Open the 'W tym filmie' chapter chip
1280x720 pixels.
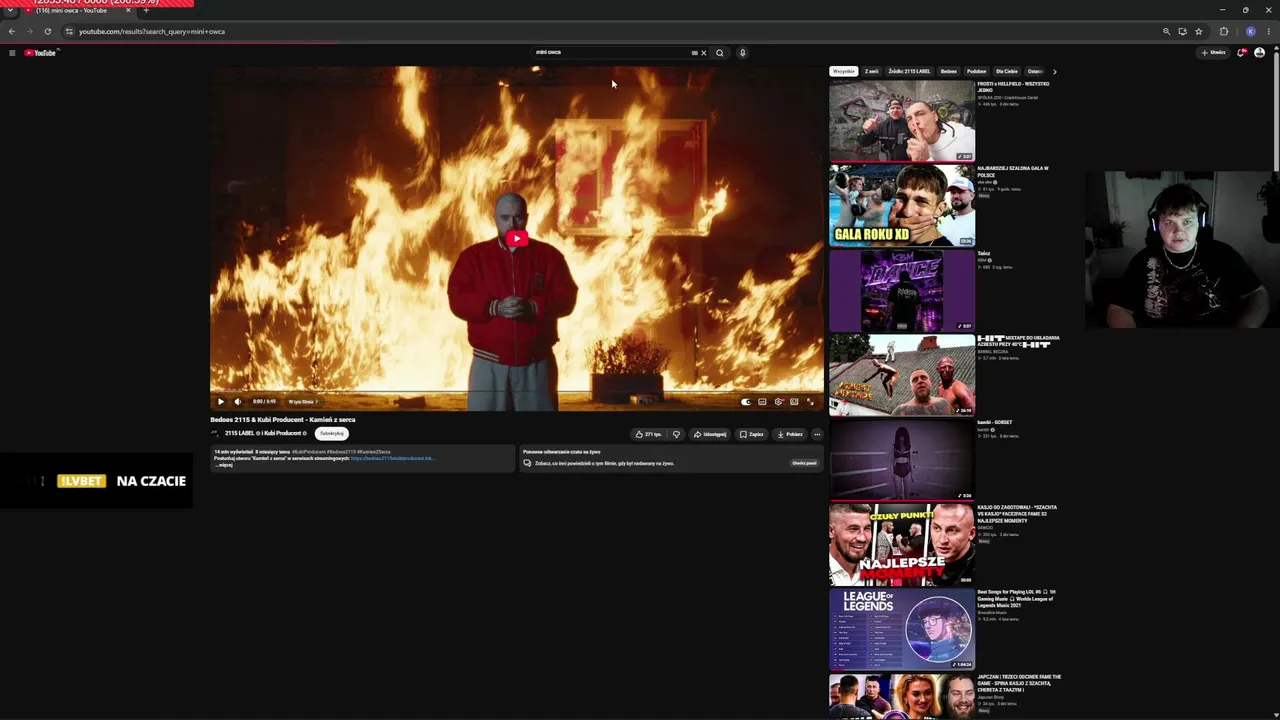tap(302, 402)
